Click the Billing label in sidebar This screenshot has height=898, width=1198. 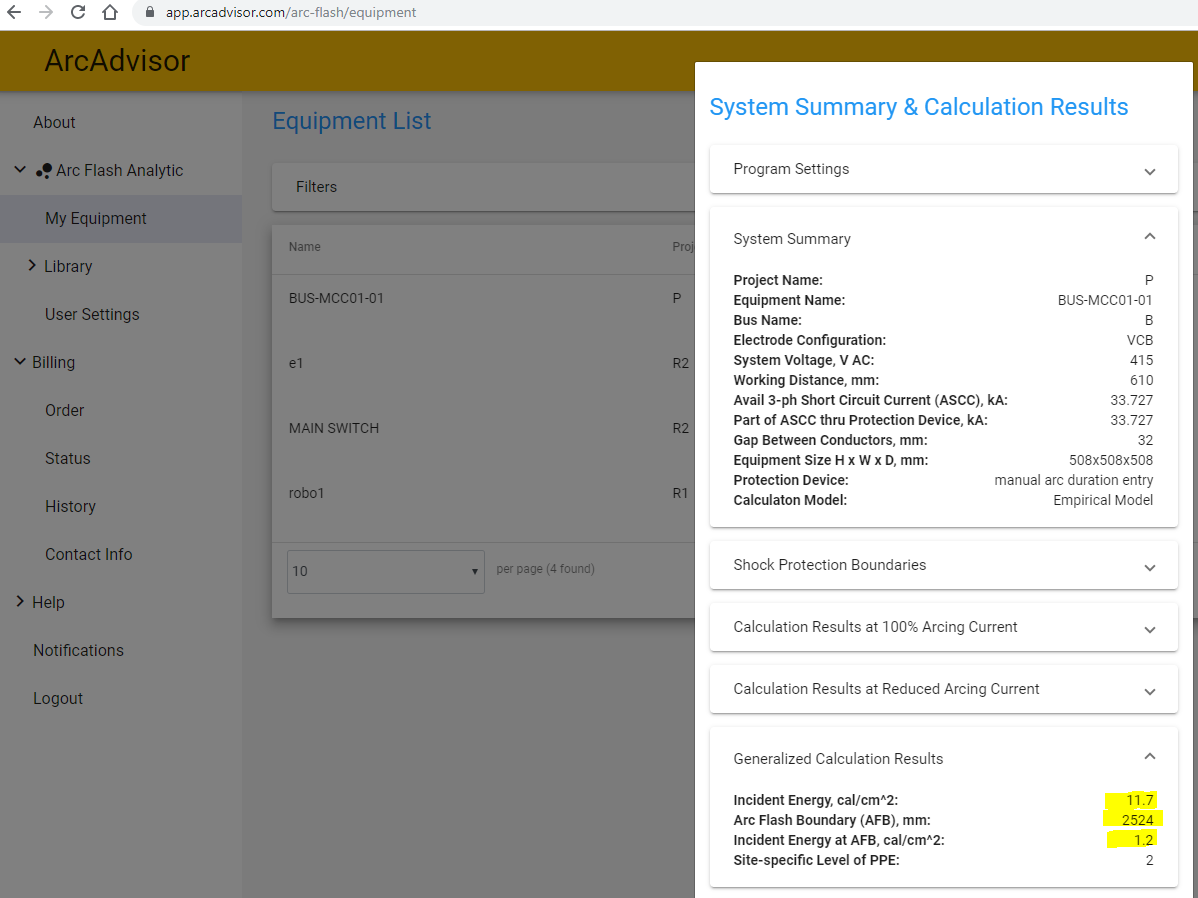pos(53,362)
